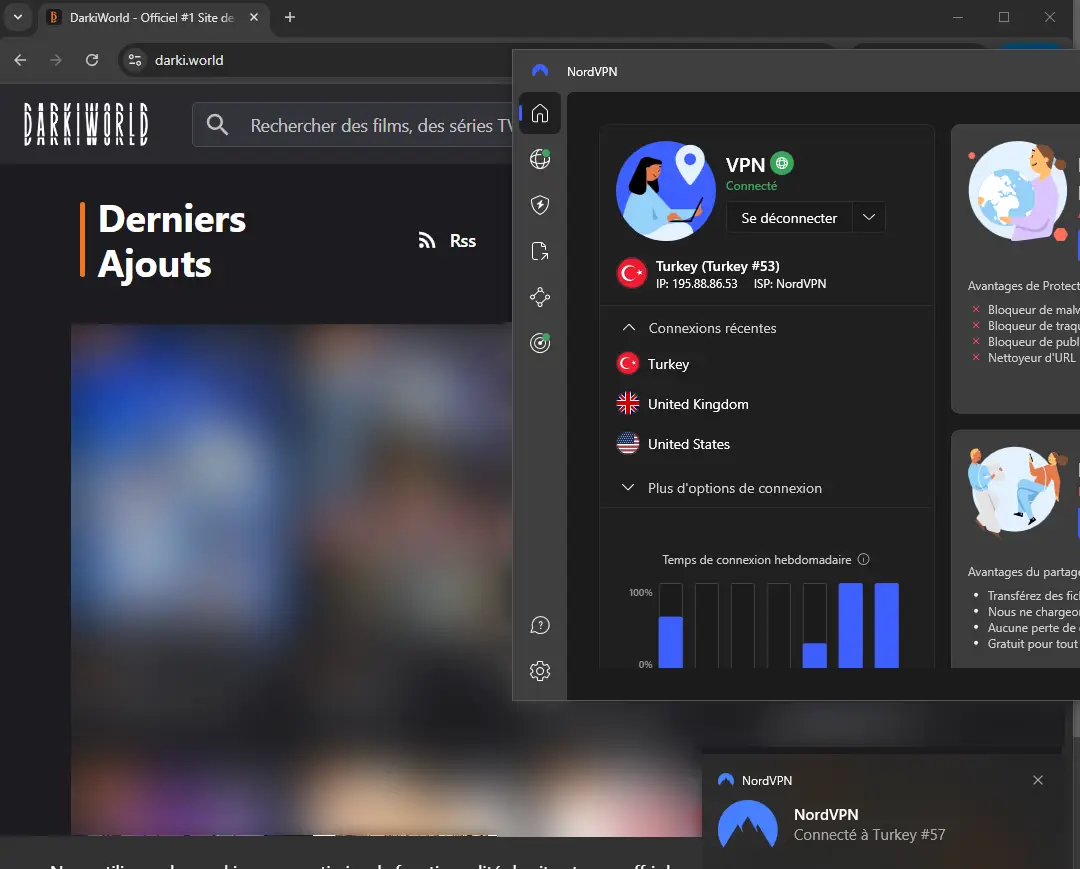This screenshot has height=869, width=1080.
Task: Click the first bar of weekly connection chart
Action: [671, 625]
